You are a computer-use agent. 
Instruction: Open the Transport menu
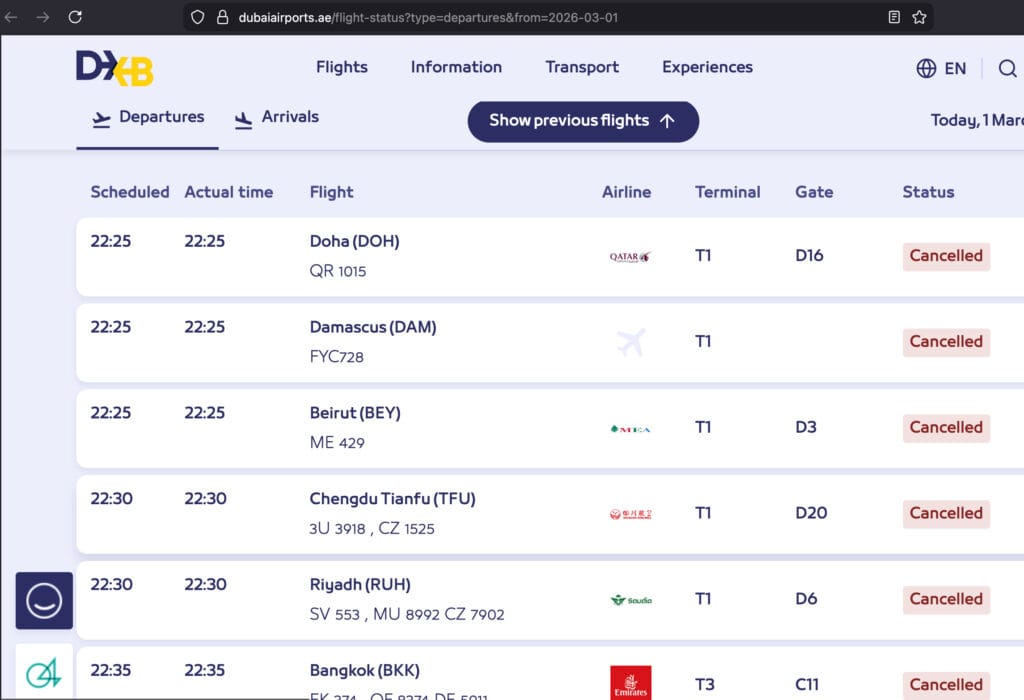[581, 67]
